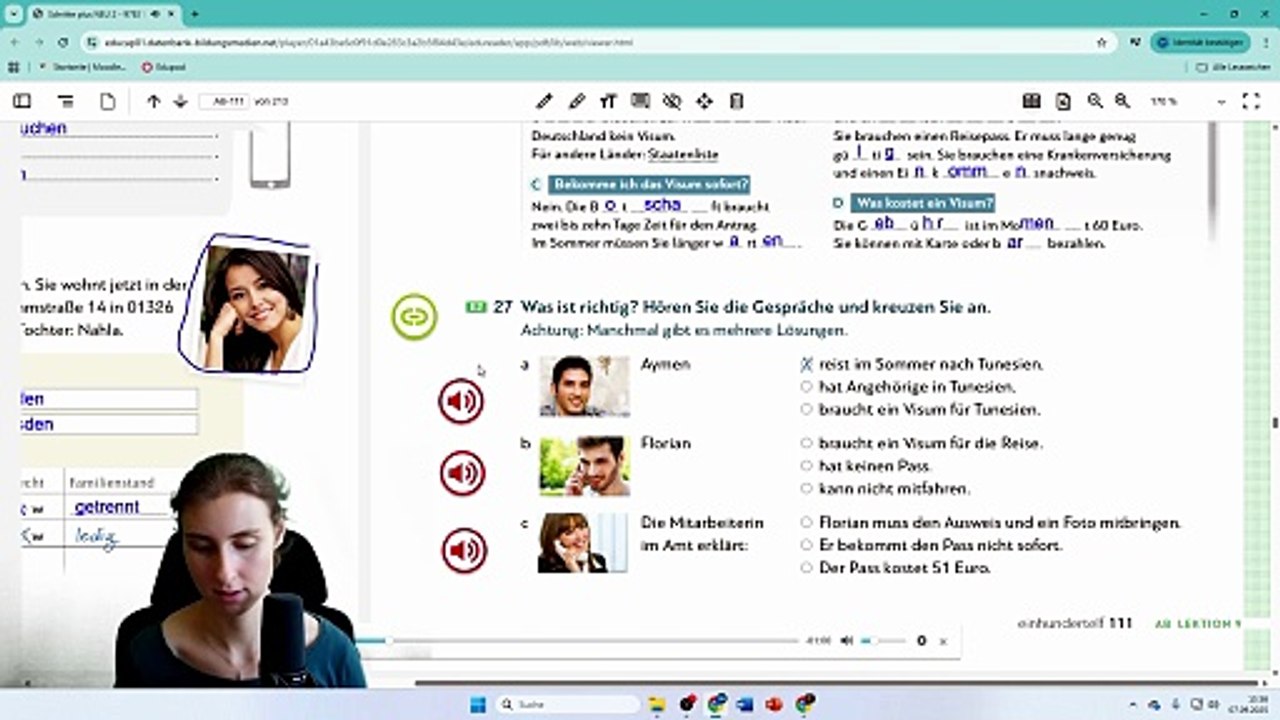The width and height of the screenshot is (1280, 720).
Task: Select 'hat Angehörige in Tunesien' option
Action: 806,387
